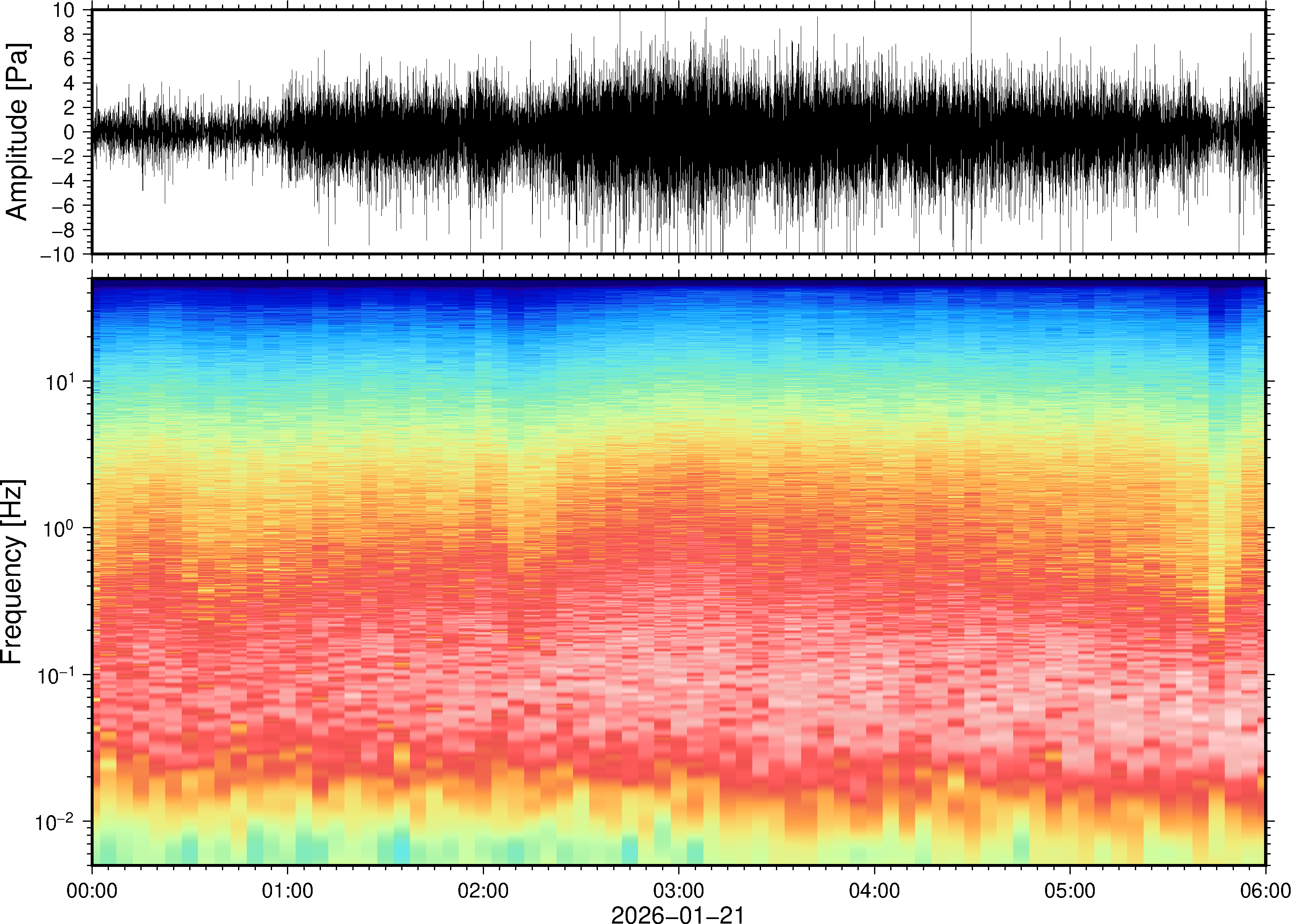Click the 01:00 time axis label
This screenshot has width=1291, height=924.
287,890
